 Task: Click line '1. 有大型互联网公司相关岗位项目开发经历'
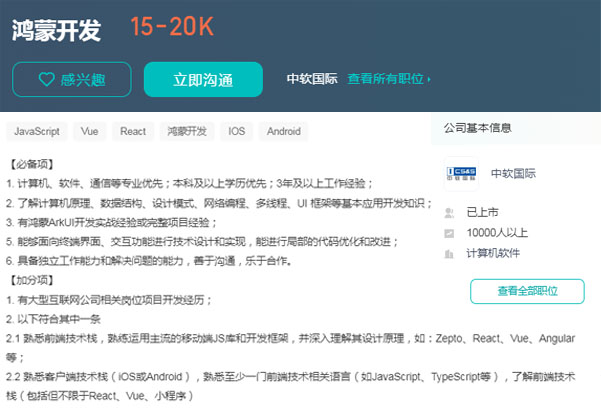(x=109, y=300)
